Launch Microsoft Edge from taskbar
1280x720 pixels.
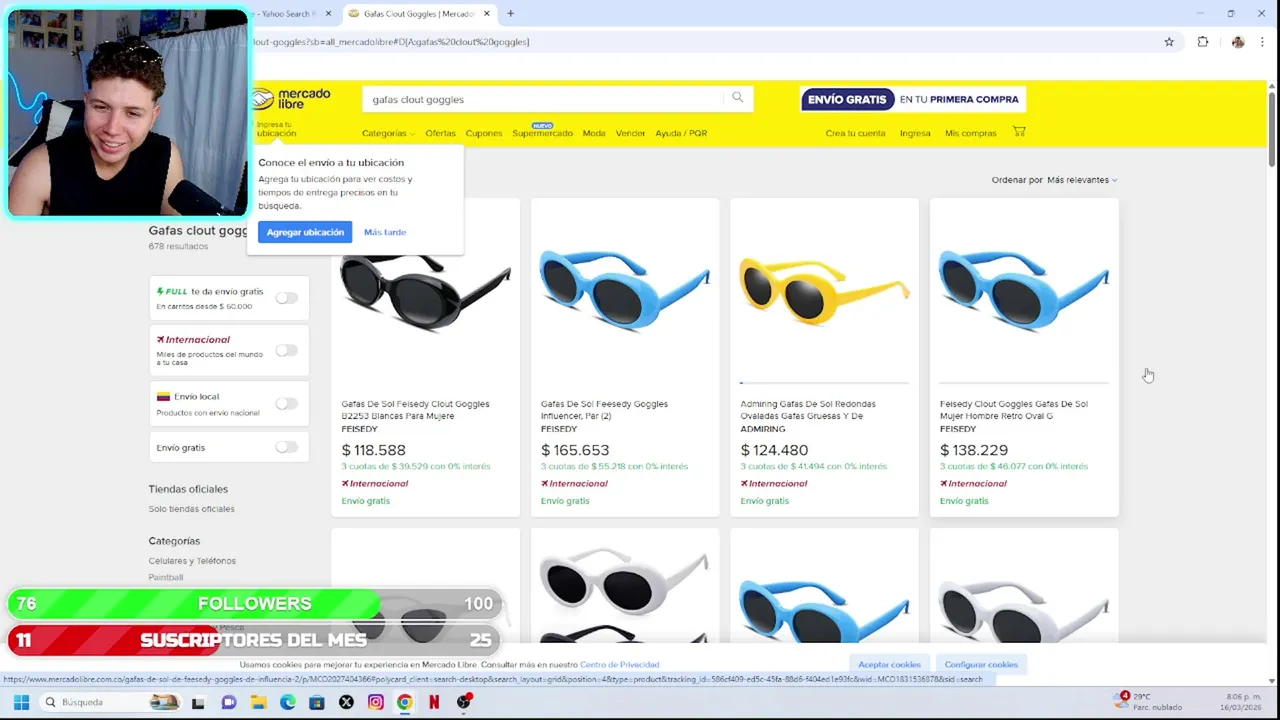click(288, 703)
